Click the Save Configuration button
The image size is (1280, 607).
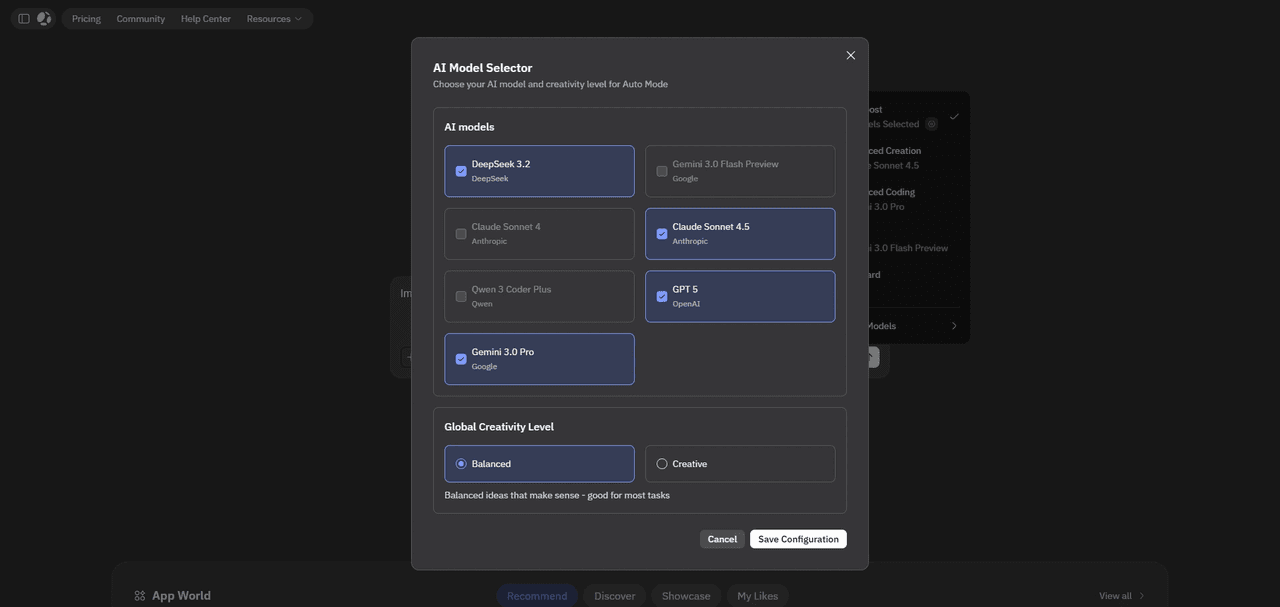798,539
